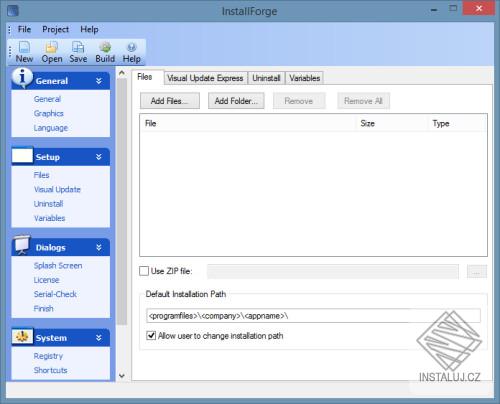
Task: Click the Add Files button
Action: tap(170, 101)
